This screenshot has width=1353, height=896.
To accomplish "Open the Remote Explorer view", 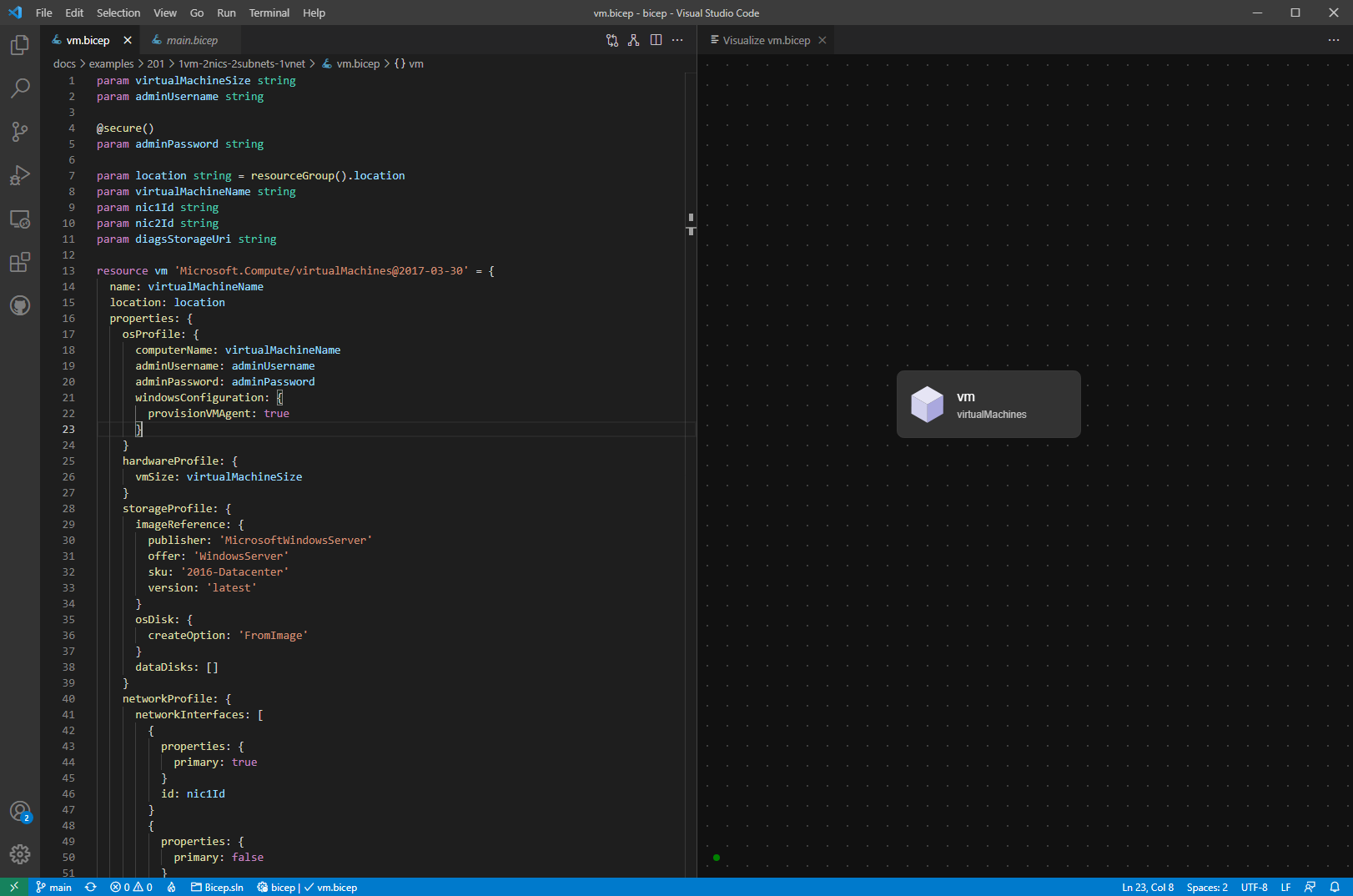I will 20,219.
